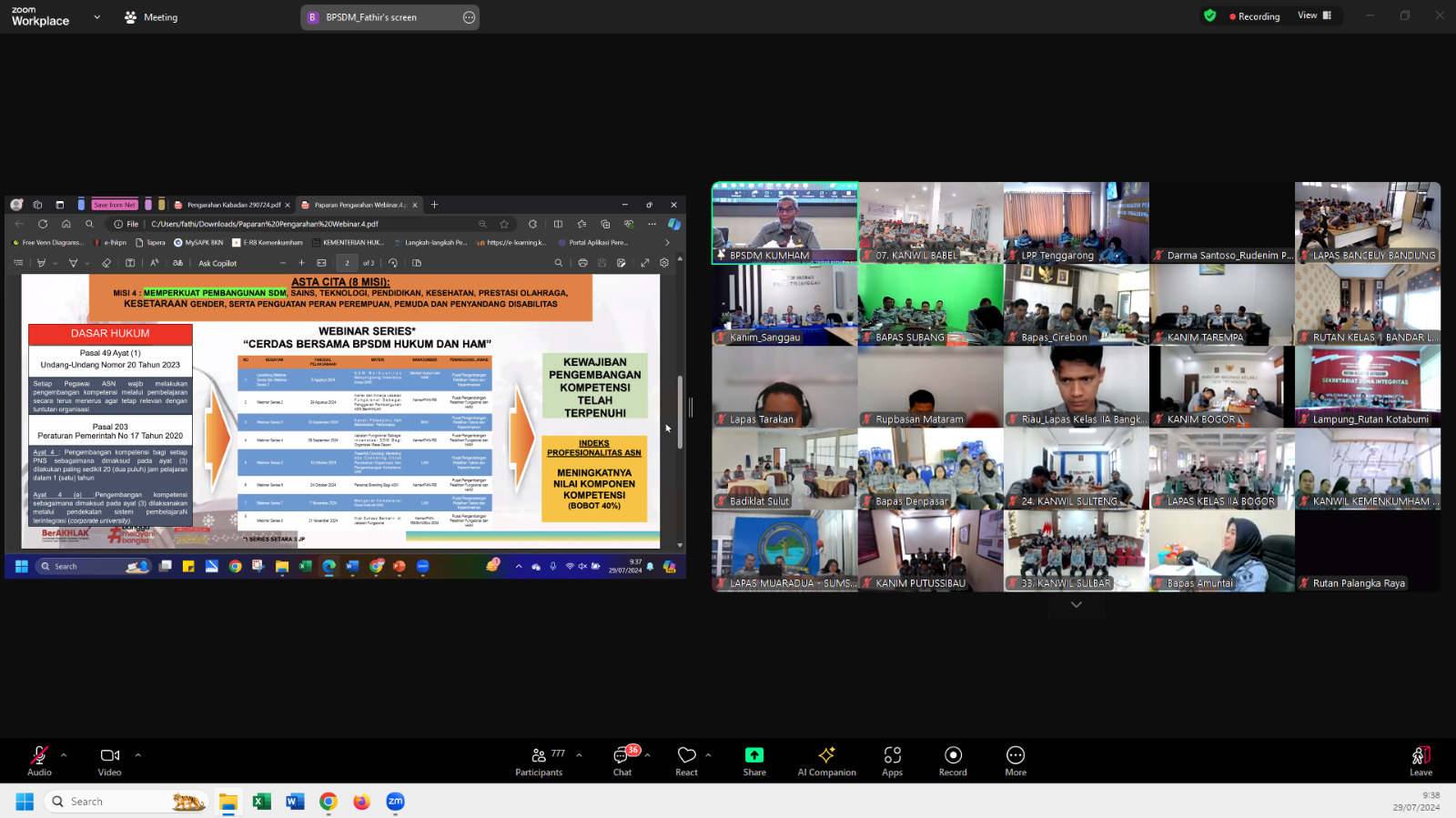Open the Meeting tab
This screenshot has width=1456, height=818.
[x=152, y=17]
